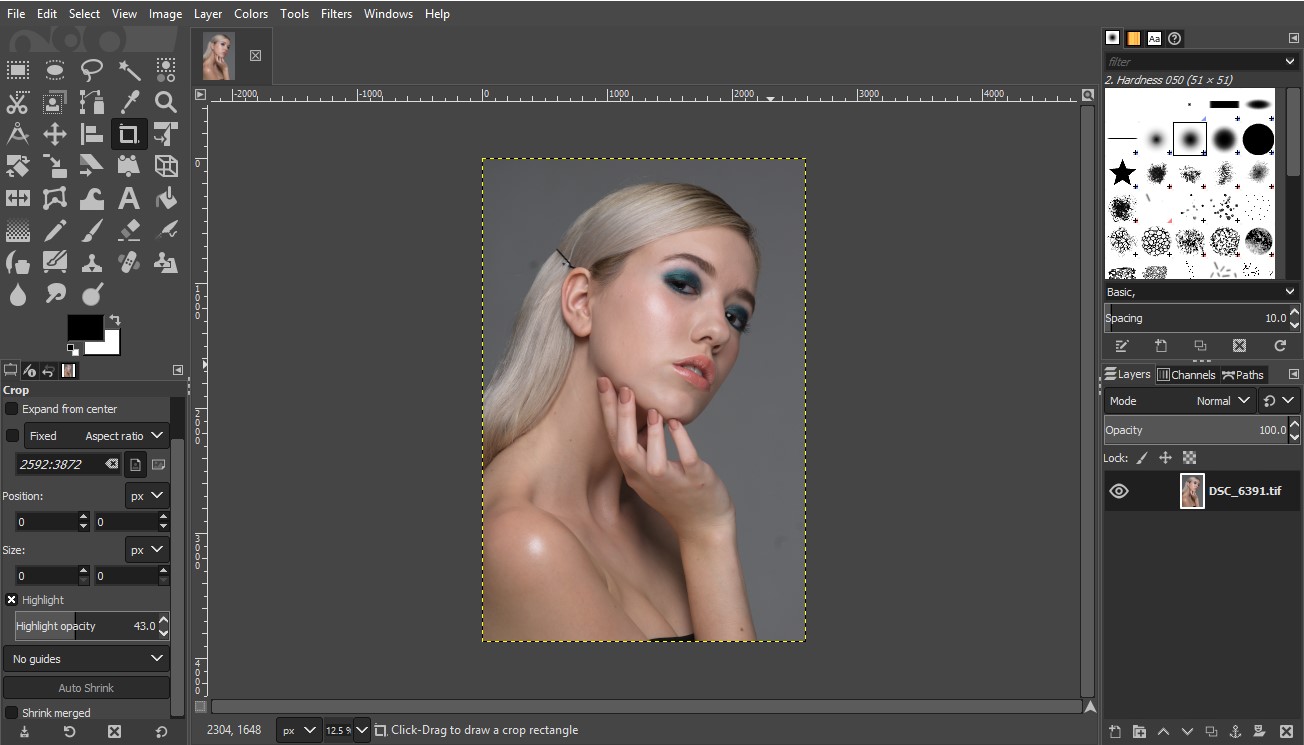Enable the Expand from center option
The width and height of the screenshot is (1304, 745).
[x=11, y=409]
